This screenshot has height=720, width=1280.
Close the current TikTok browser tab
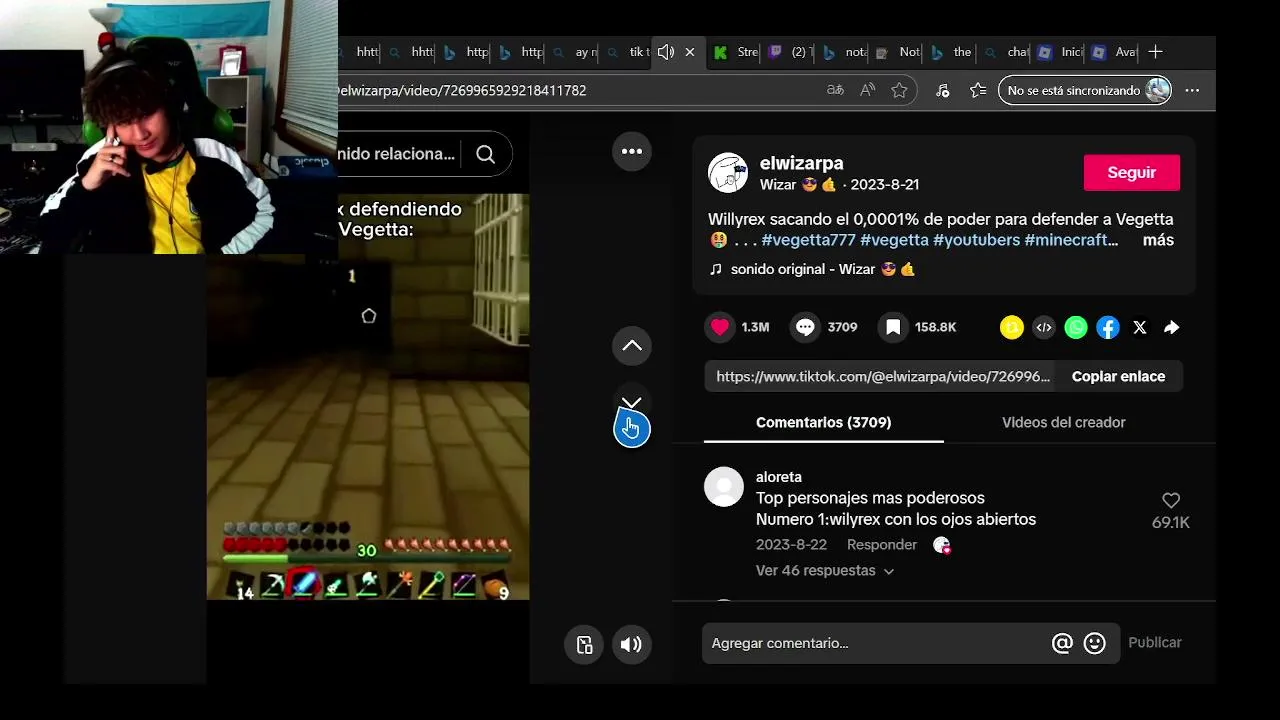point(690,52)
